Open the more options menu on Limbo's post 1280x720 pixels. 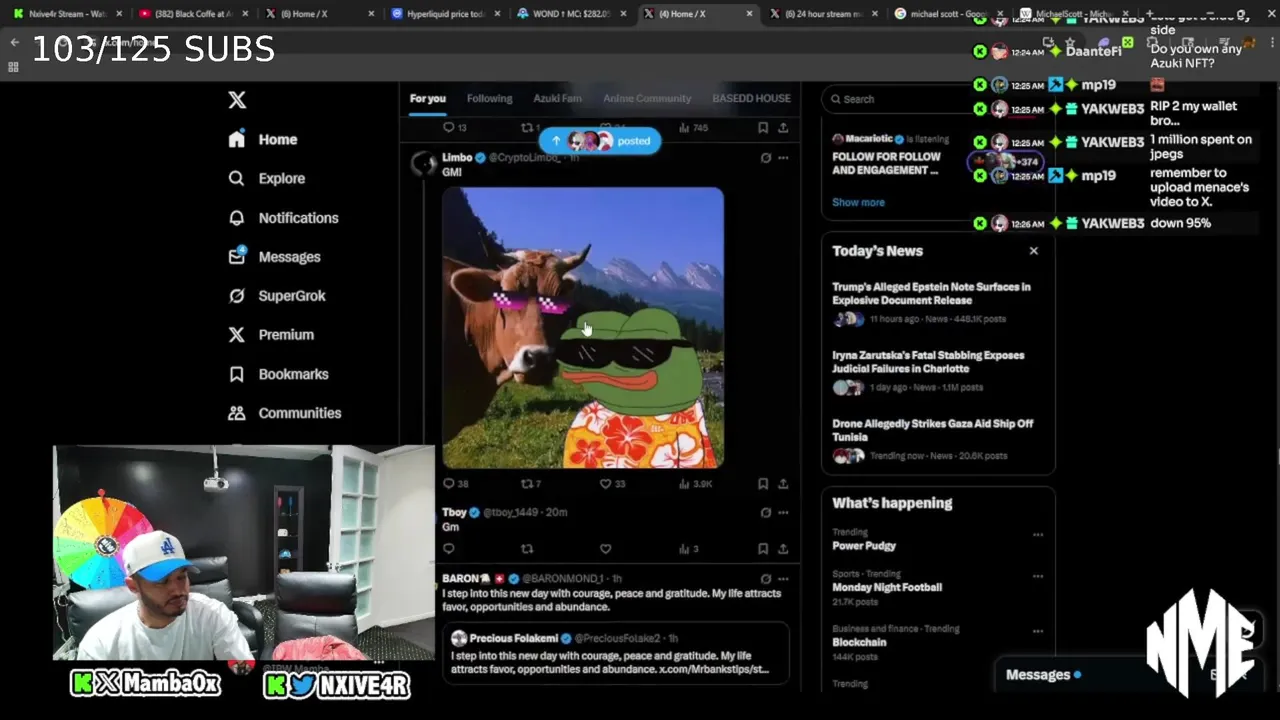coord(783,158)
